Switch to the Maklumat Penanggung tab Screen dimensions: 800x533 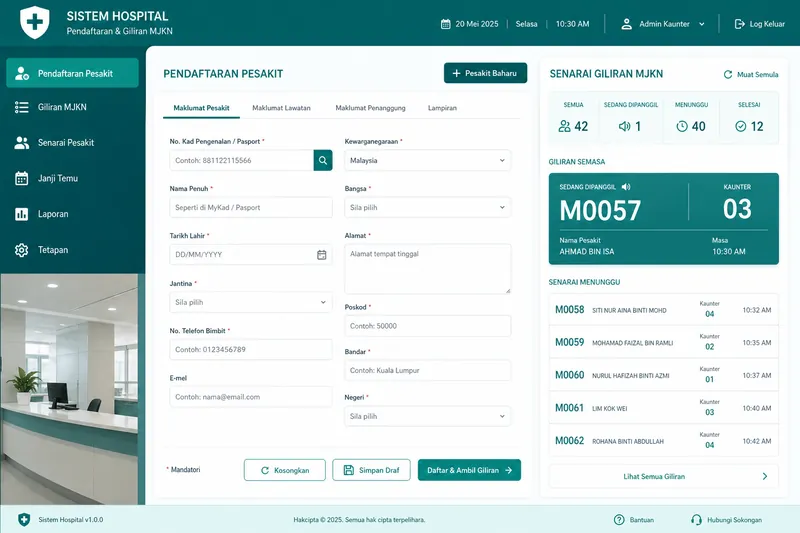(370, 108)
